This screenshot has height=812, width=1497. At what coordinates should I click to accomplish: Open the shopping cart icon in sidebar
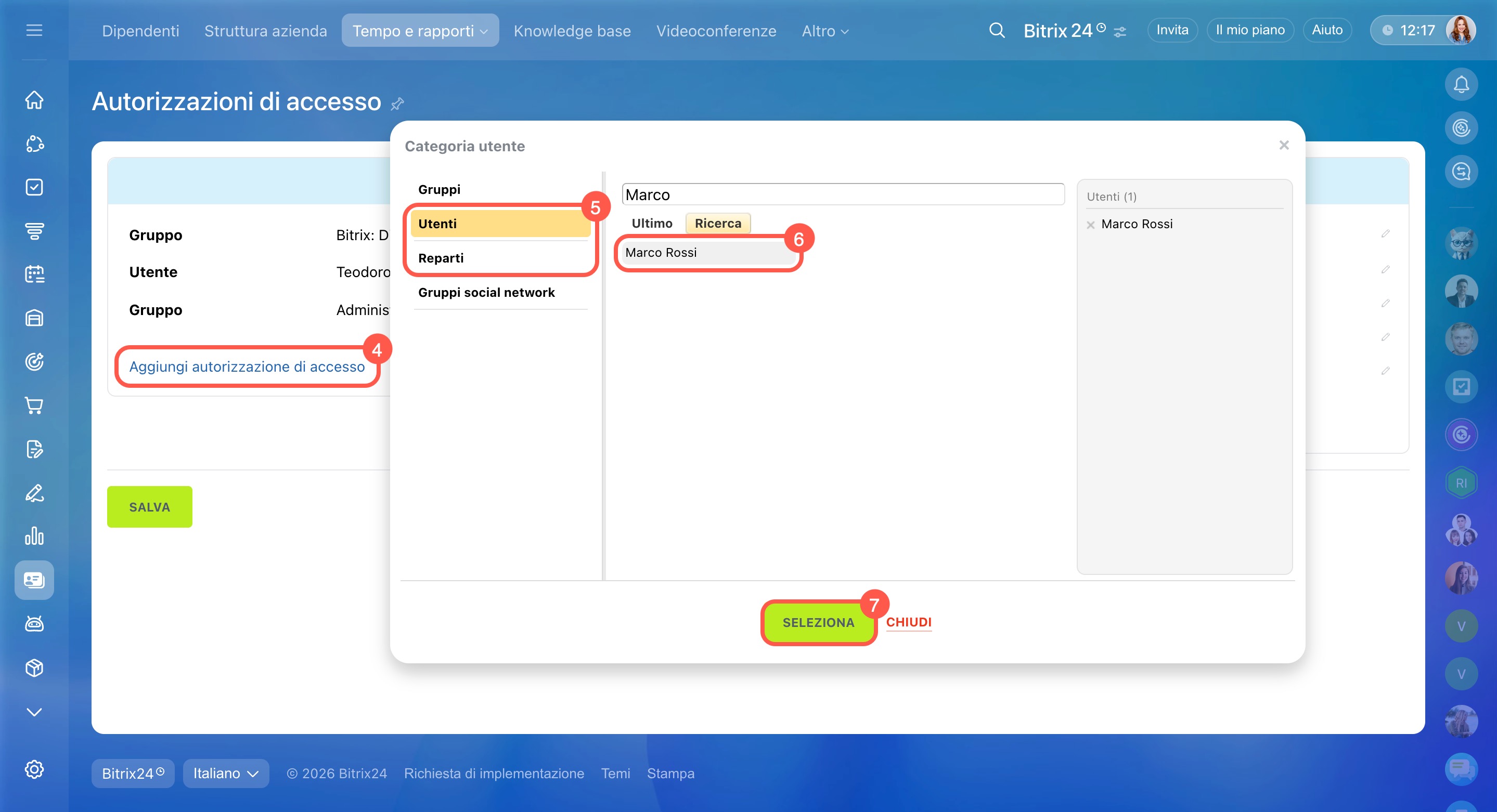34,405
